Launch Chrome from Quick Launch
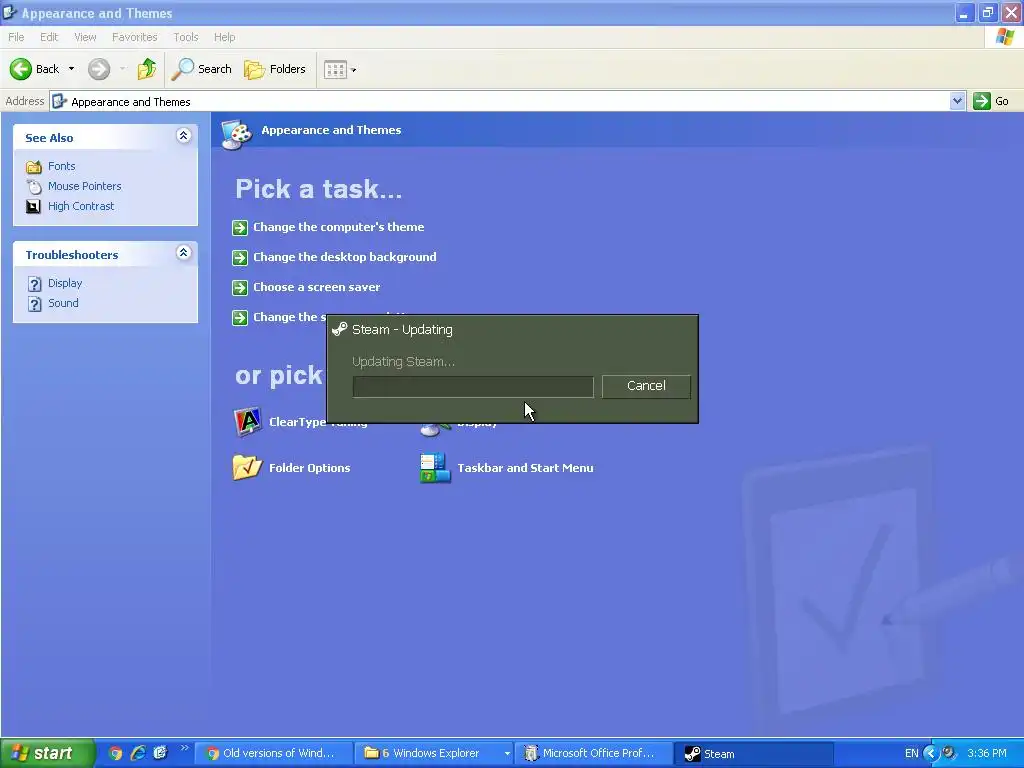1024x768 pixels. [116, 753]
